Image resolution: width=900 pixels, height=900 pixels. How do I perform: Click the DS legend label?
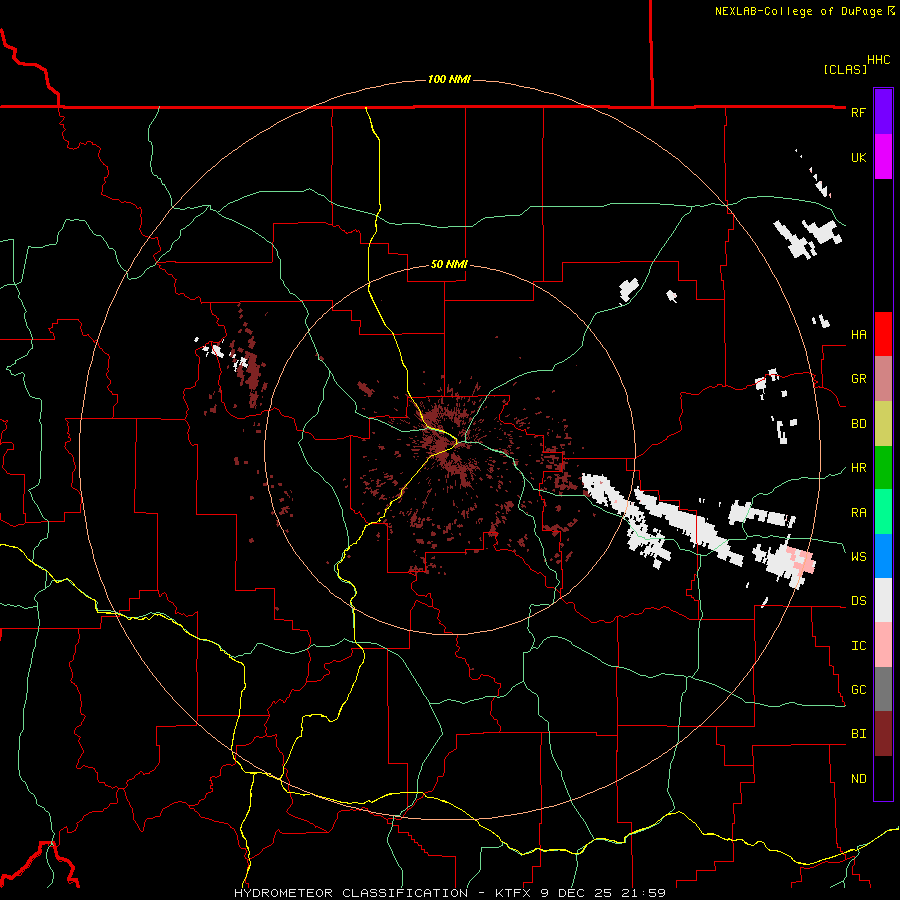click(858, 601)
